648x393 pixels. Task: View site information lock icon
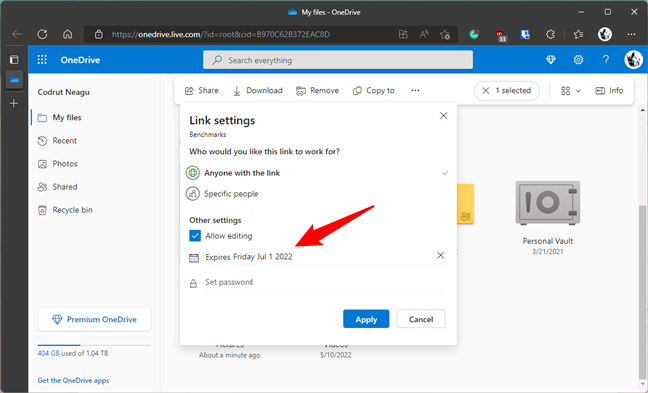(98, 34)
